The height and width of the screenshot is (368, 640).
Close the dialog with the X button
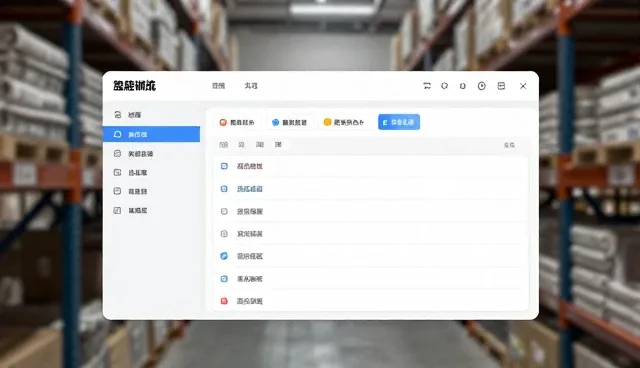pyautogui.click(x=523, y=86)
